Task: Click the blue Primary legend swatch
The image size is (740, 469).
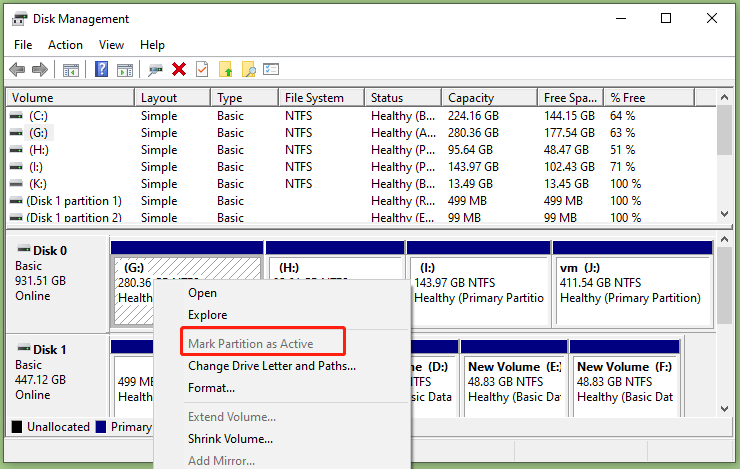Action: click(x=101, y=427)
